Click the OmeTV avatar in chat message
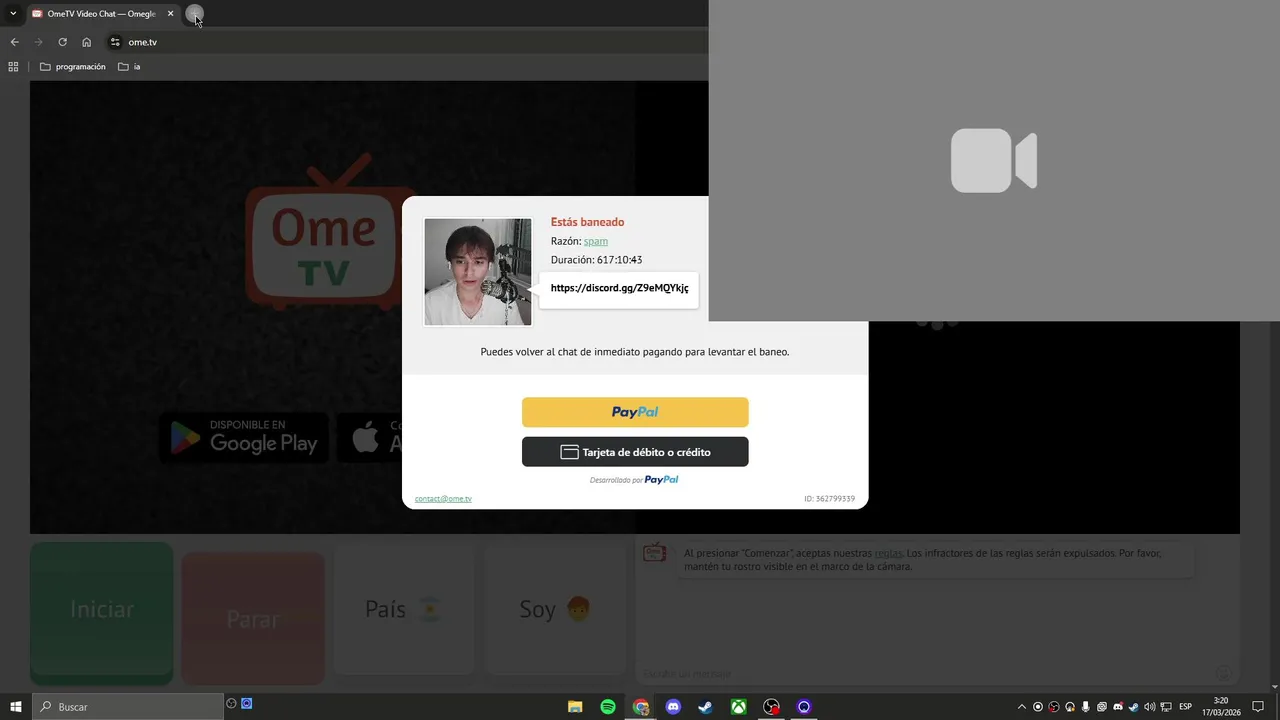The image size is (1280, 720). [x=654, y=552]
